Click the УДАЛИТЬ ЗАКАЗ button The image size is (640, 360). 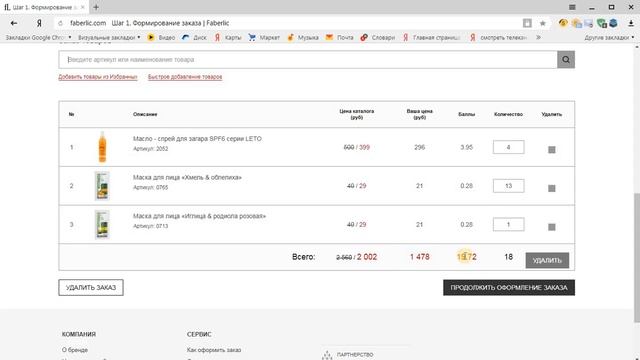[91, 287]
